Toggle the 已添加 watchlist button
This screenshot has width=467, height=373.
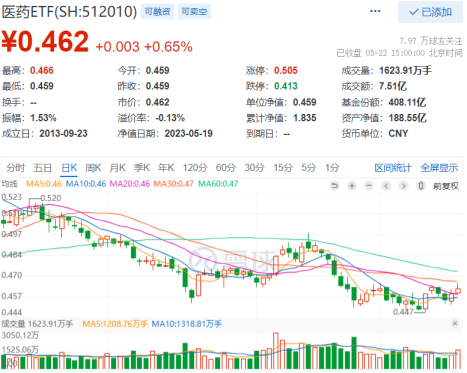click(x=430, y=12)
